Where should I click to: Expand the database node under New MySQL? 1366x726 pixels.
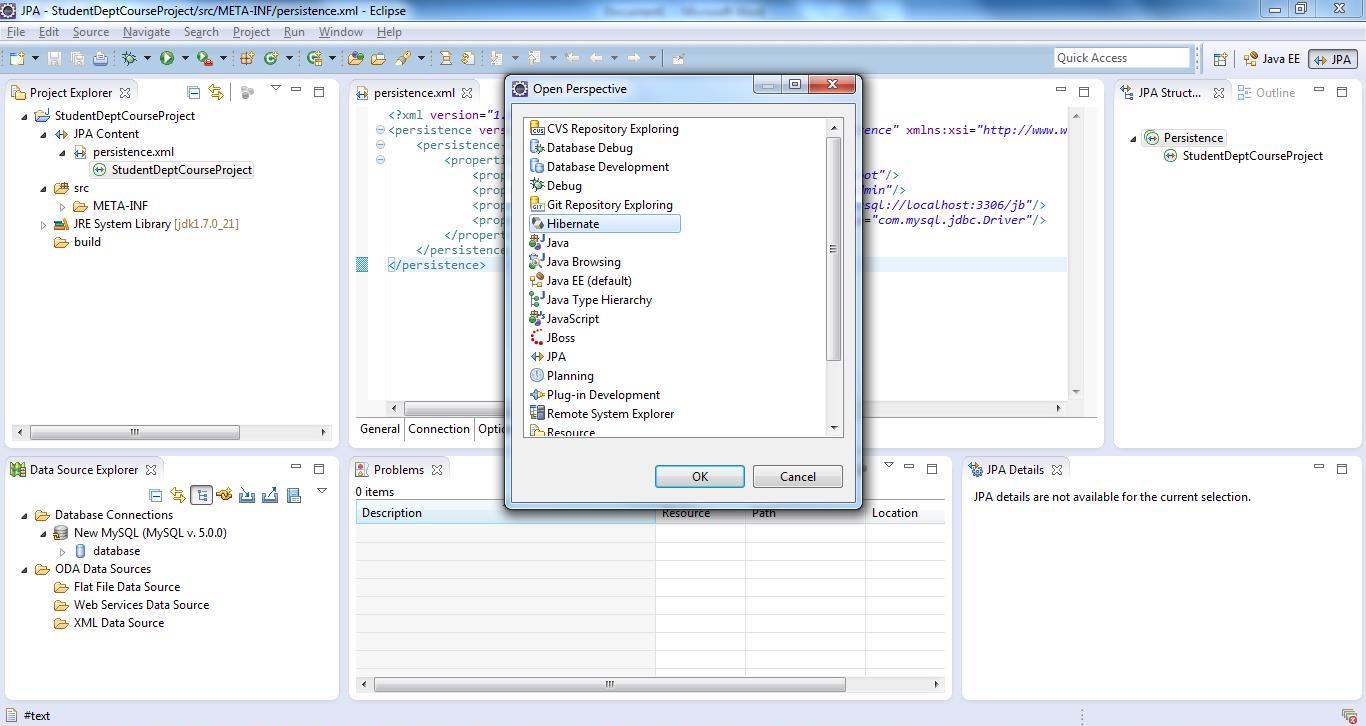point(62,551)
